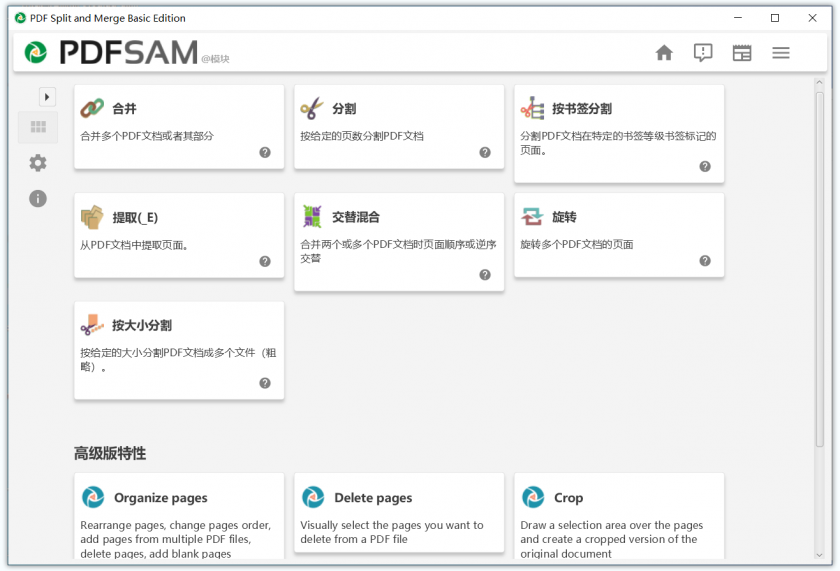Open the 交替混合 module title
Viewport: 840px width, 571px height.
coord(356,217)
